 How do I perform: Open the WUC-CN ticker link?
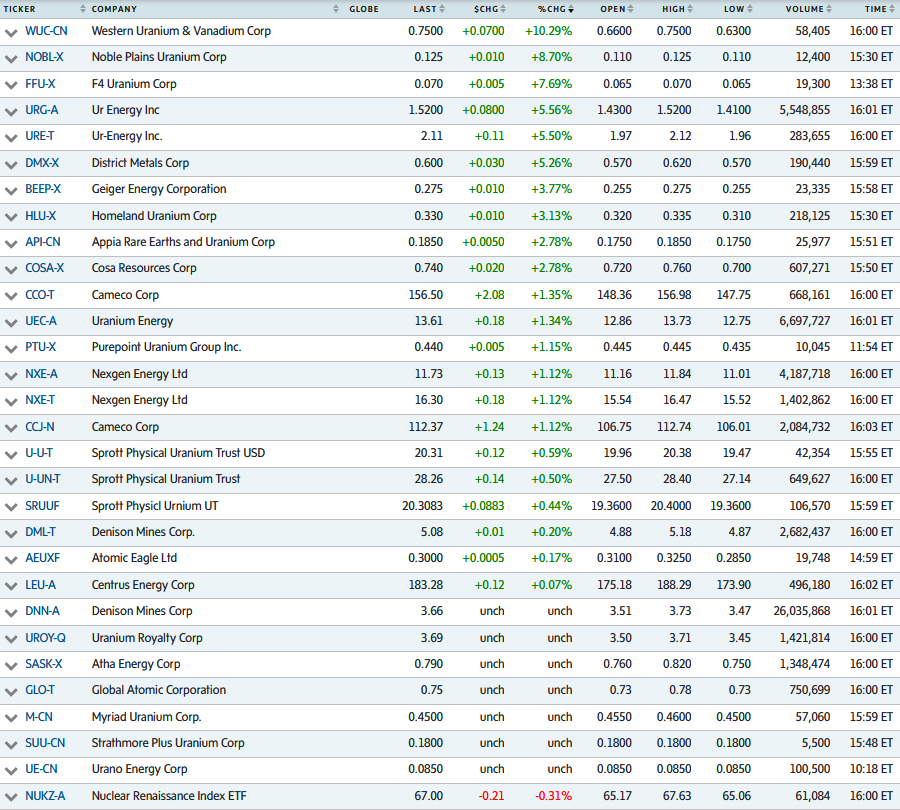[46, 31]
